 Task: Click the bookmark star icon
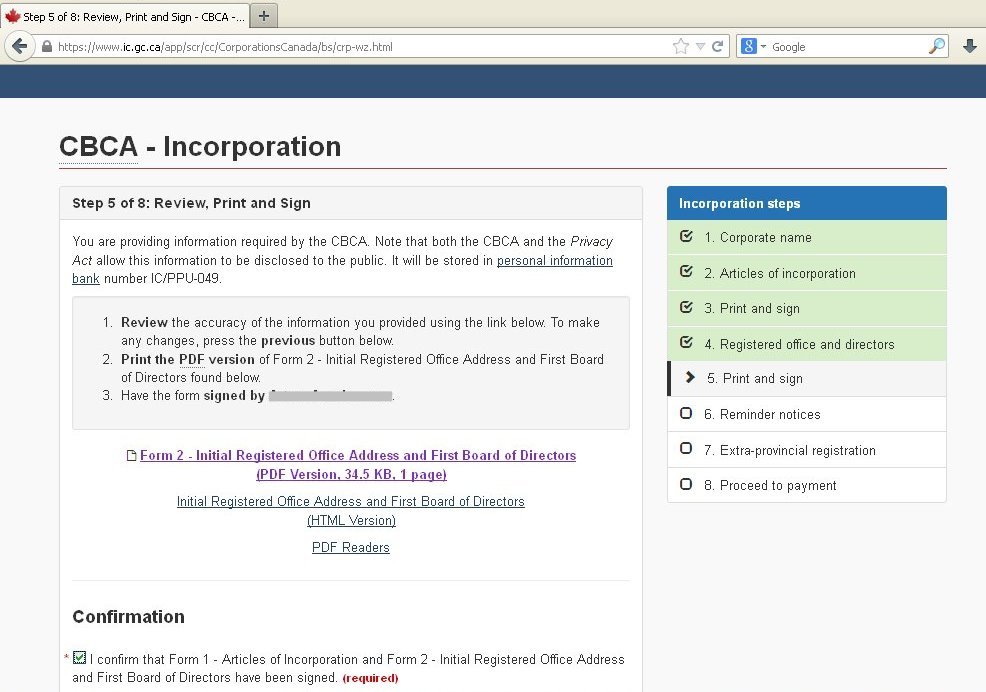(x=679, y=45)
